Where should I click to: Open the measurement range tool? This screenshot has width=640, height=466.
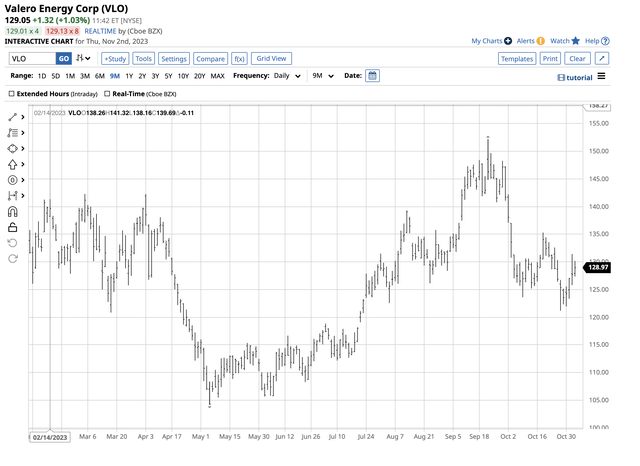coord(12,196)
